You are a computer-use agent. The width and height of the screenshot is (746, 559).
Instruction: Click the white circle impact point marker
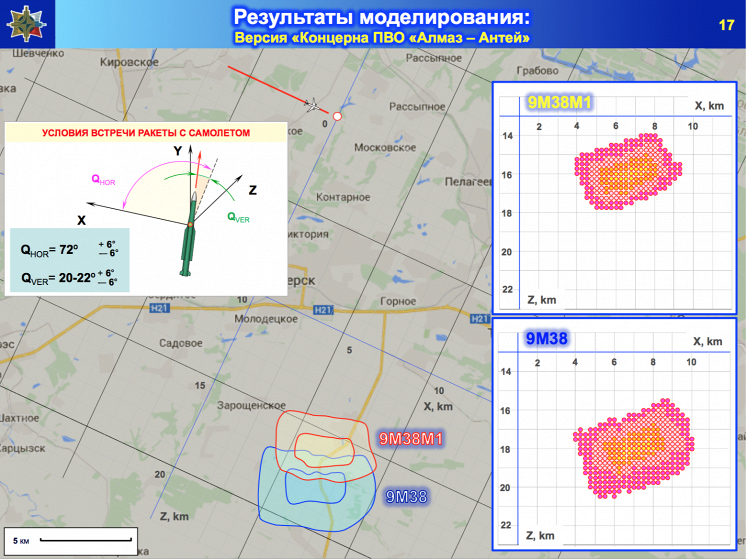[x=337, y=116]
